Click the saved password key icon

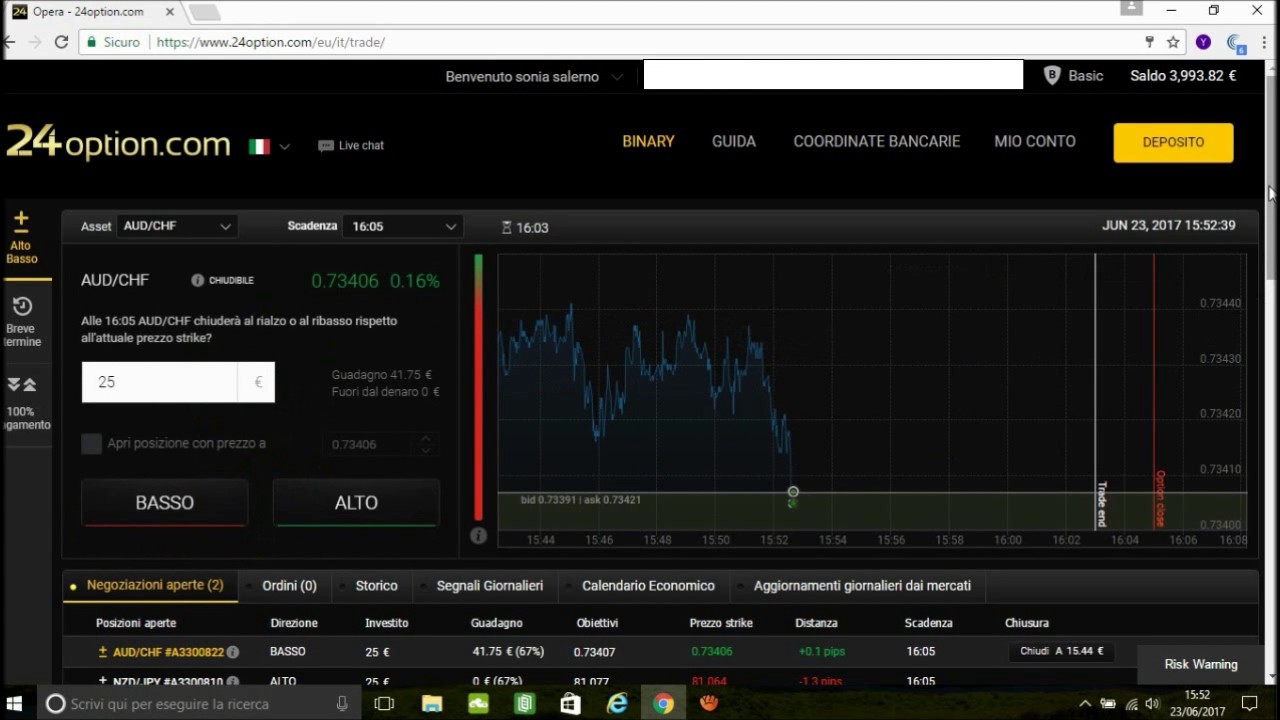1149,42
